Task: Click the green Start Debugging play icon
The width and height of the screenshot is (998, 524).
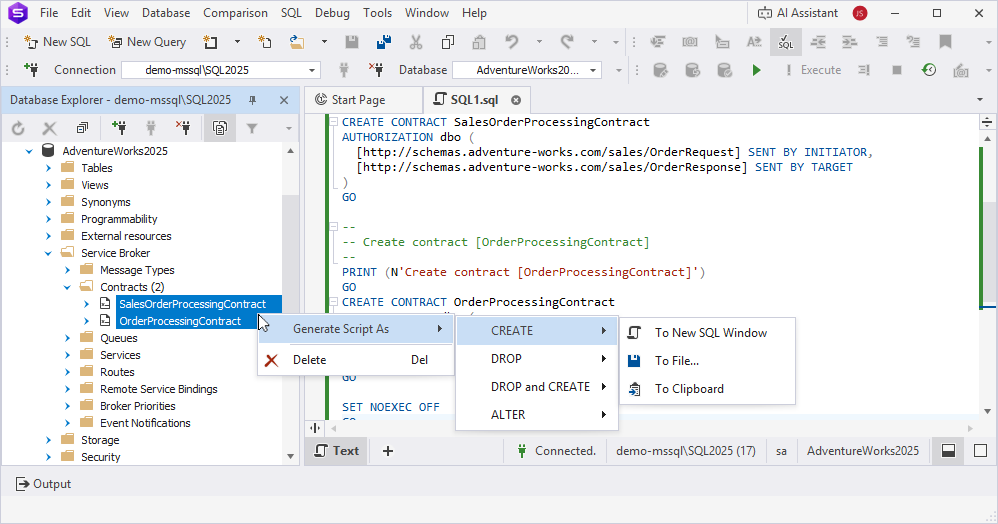Action: 756,70
